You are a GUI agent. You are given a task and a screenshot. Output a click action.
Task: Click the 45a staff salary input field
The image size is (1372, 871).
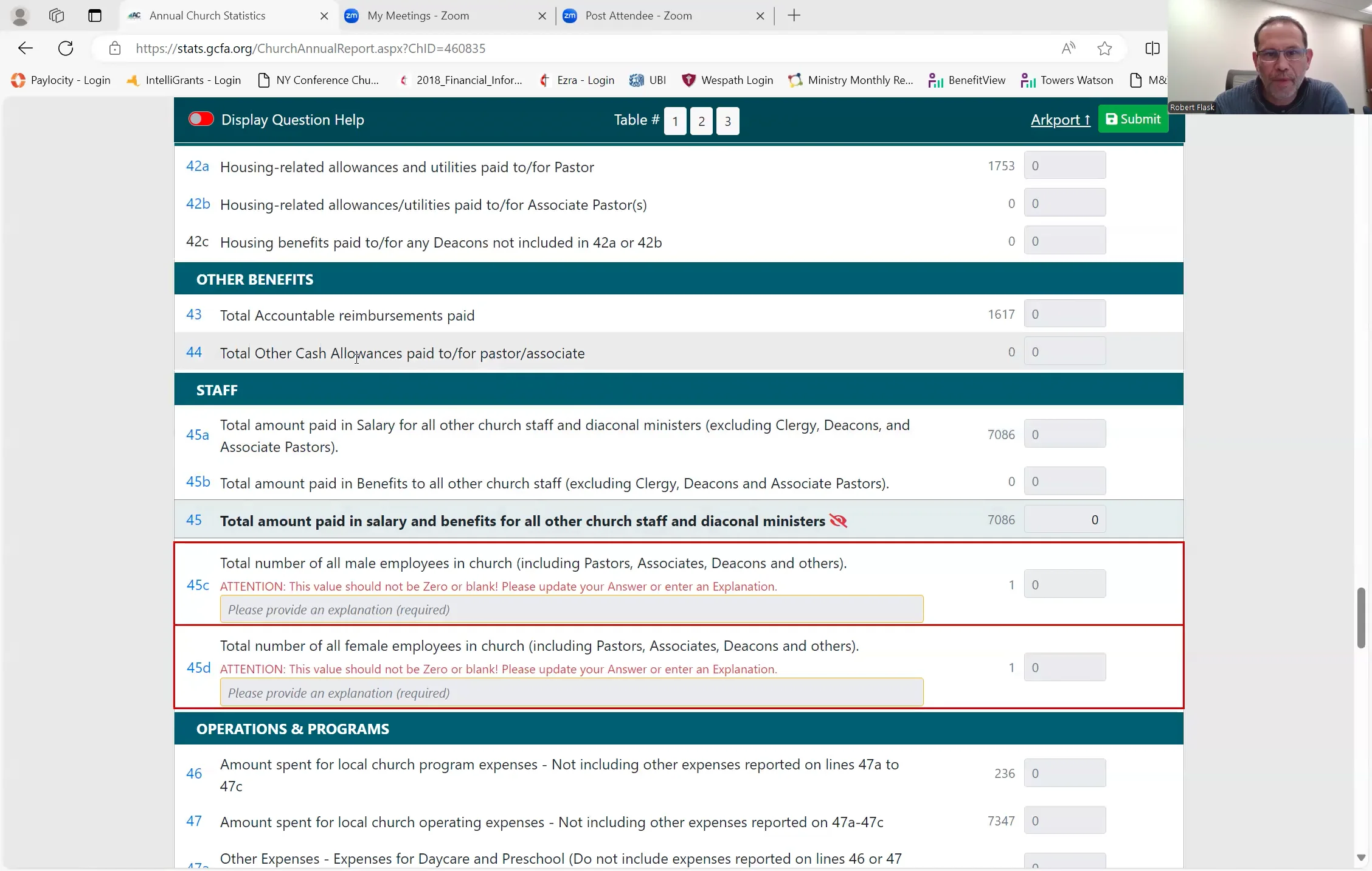coord(1064,434)
